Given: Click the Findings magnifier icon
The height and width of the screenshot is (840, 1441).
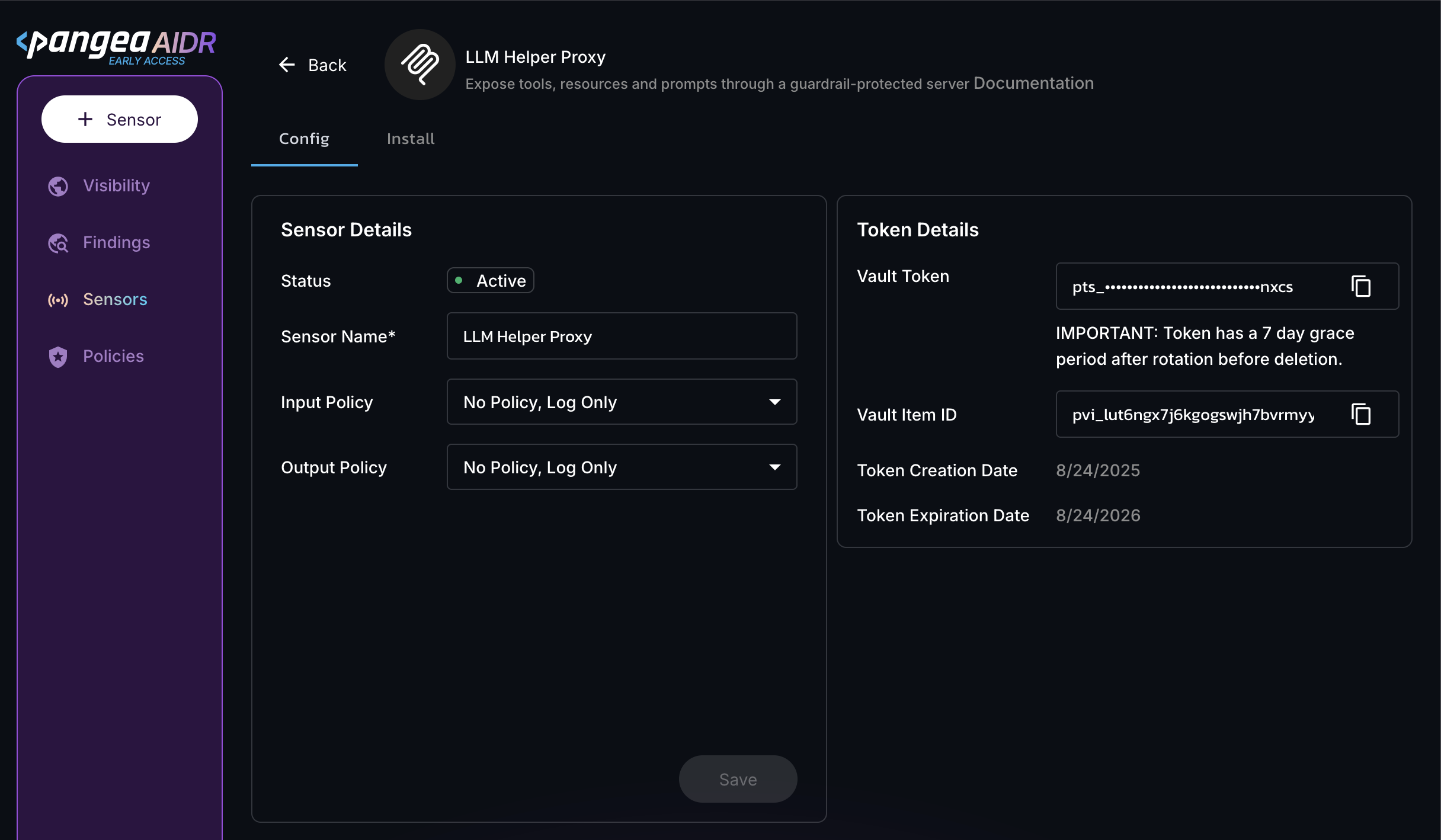Looking at the screenshot, I should point(58,243).
